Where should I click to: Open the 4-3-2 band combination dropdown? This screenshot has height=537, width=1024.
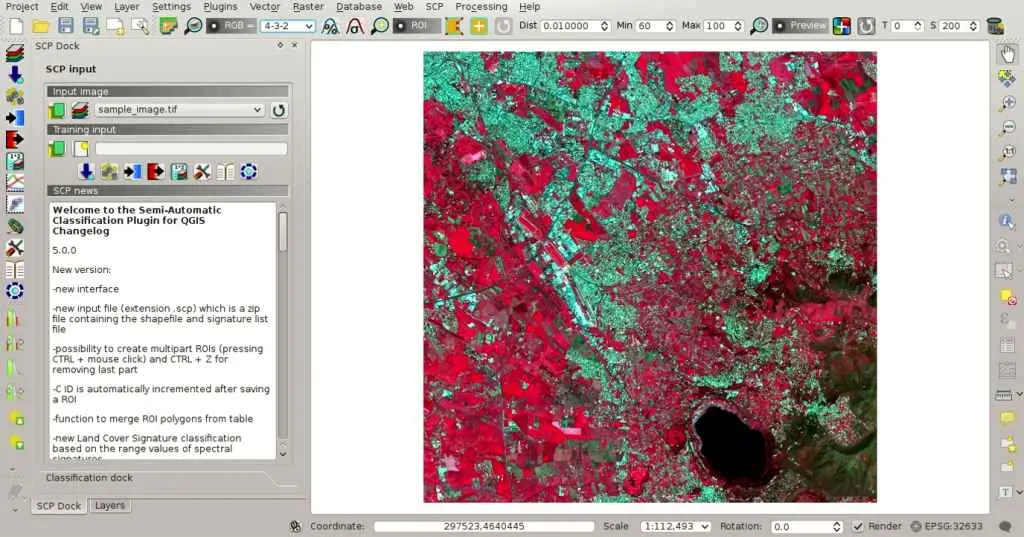(x=287, y=25)
